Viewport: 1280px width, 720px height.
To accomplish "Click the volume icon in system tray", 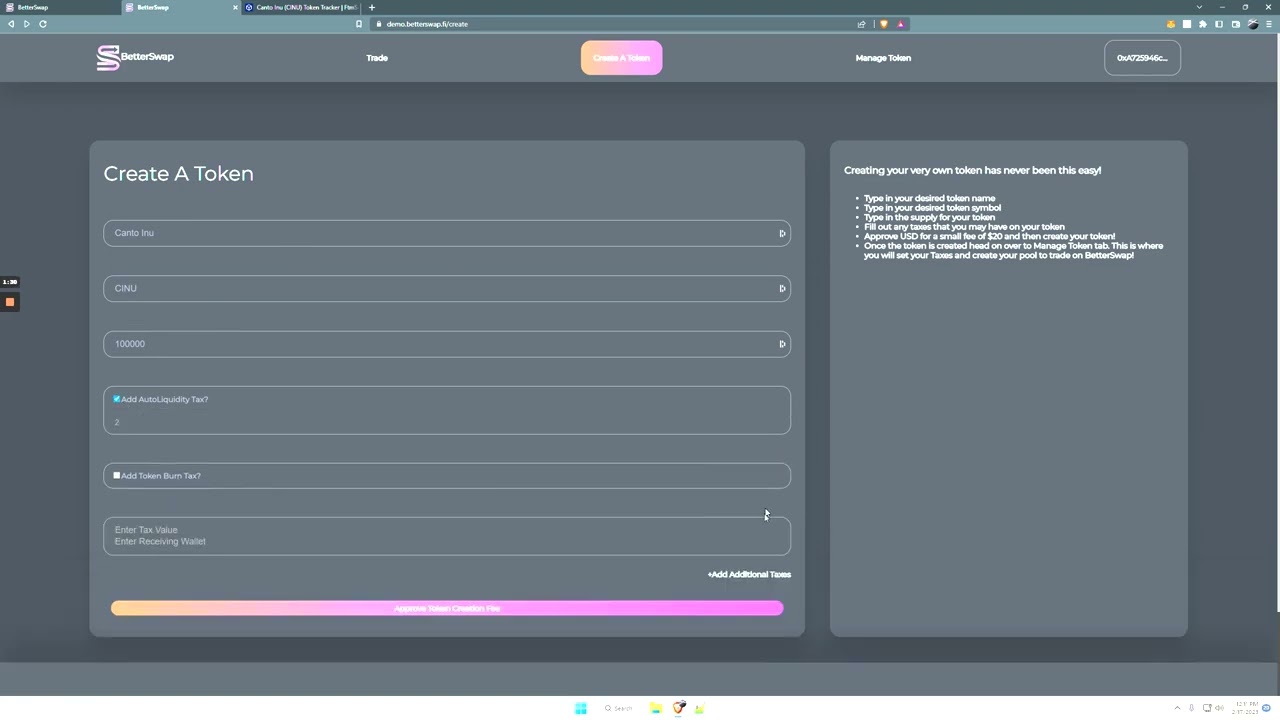I will tap(1219, 708).
